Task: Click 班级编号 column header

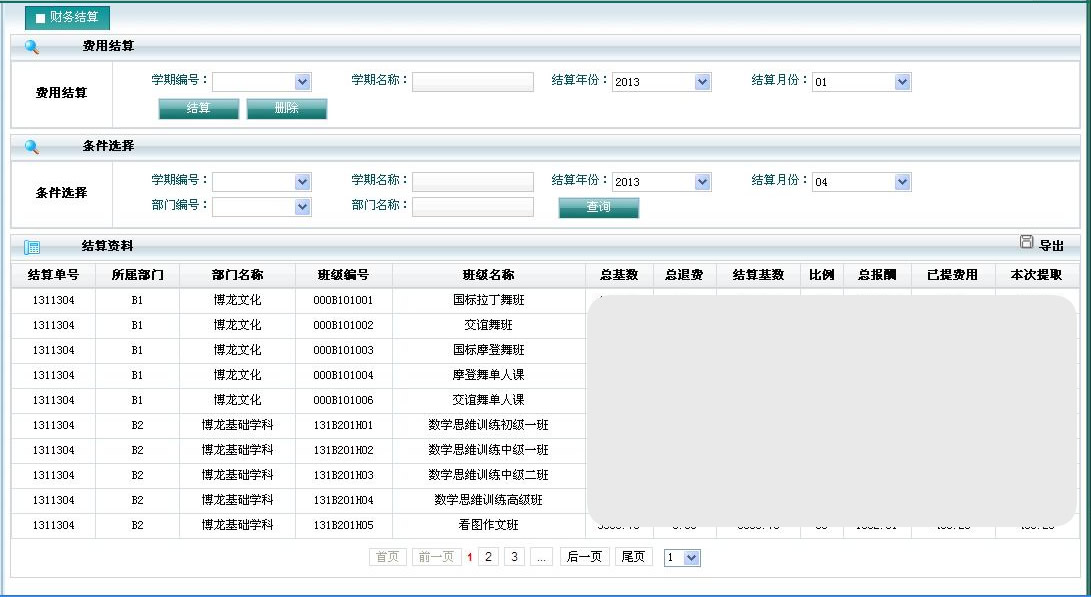Action: click(344, 275)
